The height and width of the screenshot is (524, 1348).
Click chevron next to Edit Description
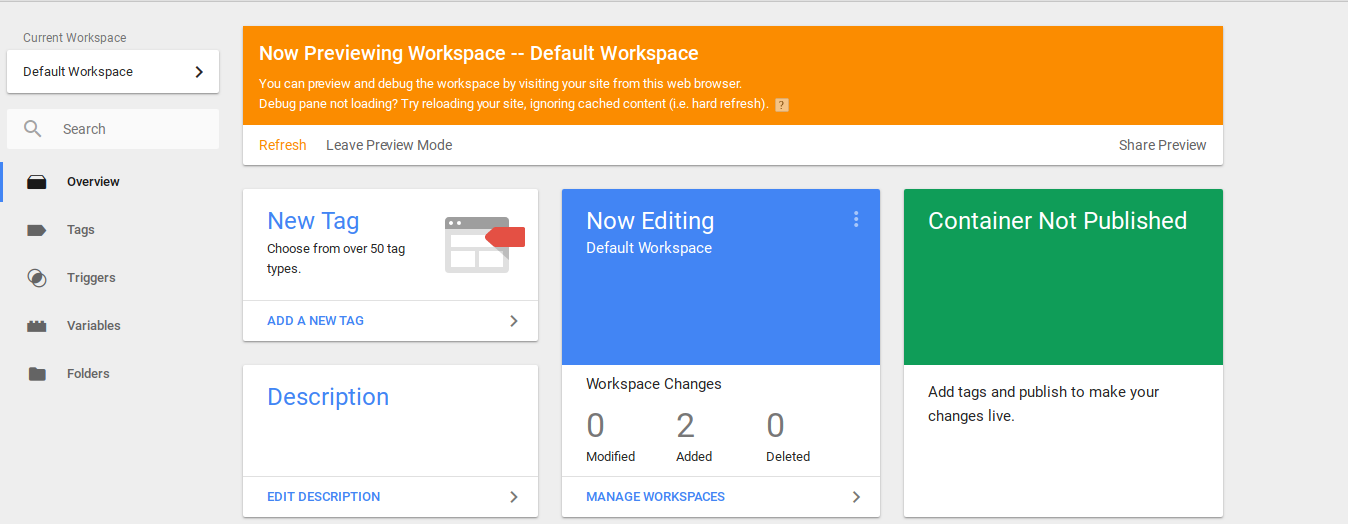514,497
